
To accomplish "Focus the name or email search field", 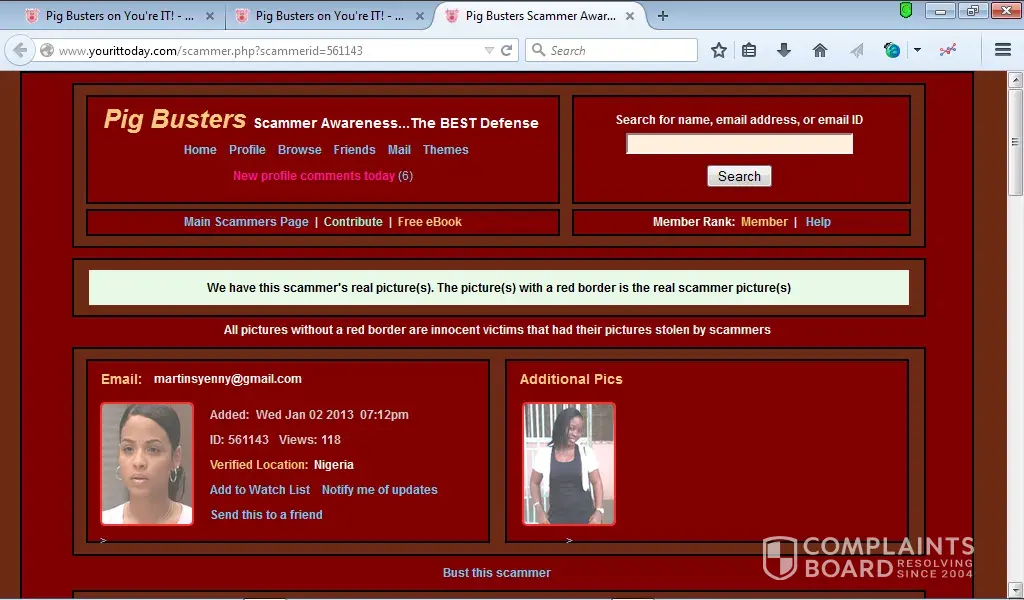I will 739,145.
